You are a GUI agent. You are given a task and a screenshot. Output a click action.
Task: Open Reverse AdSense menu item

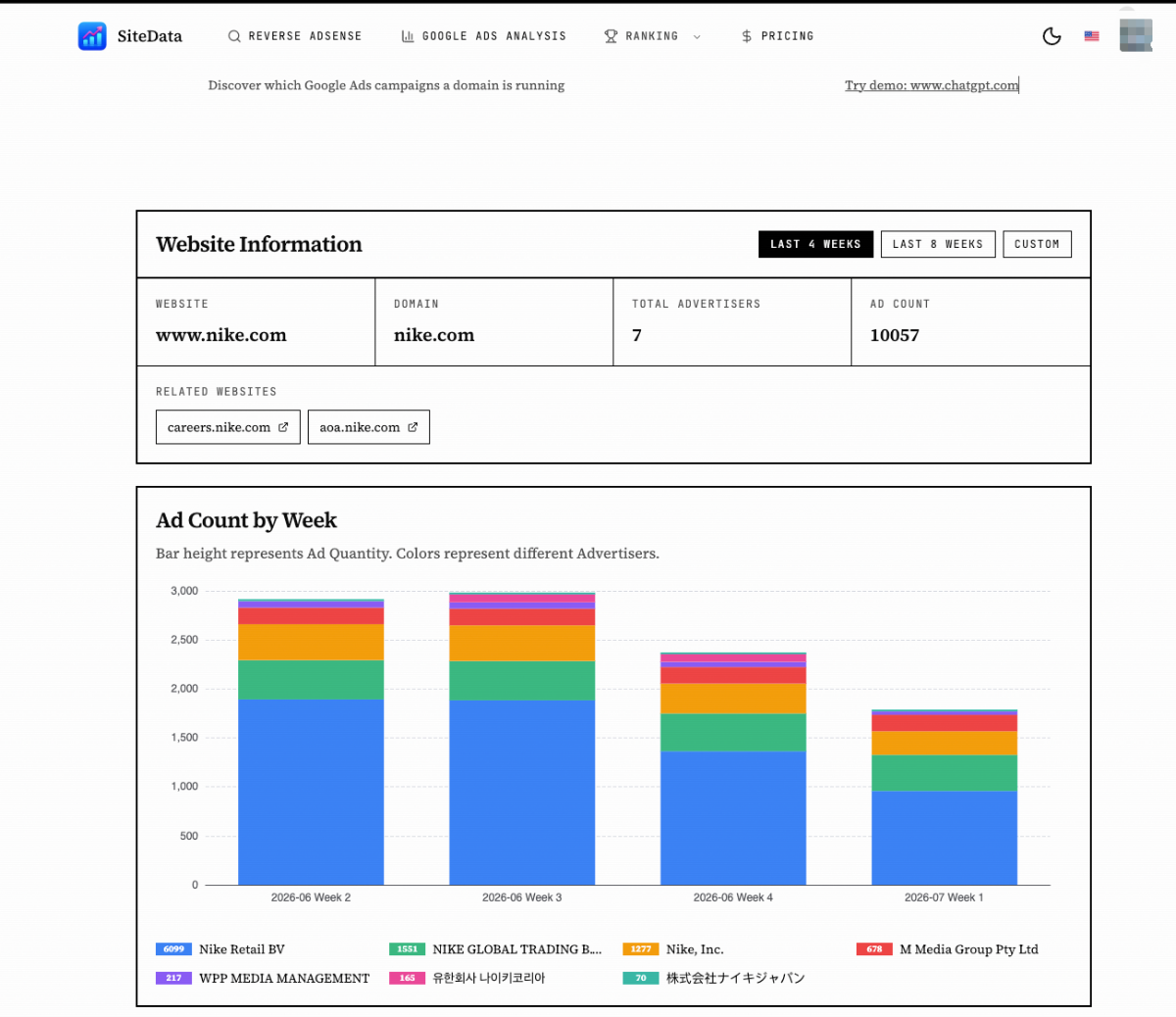295,36
